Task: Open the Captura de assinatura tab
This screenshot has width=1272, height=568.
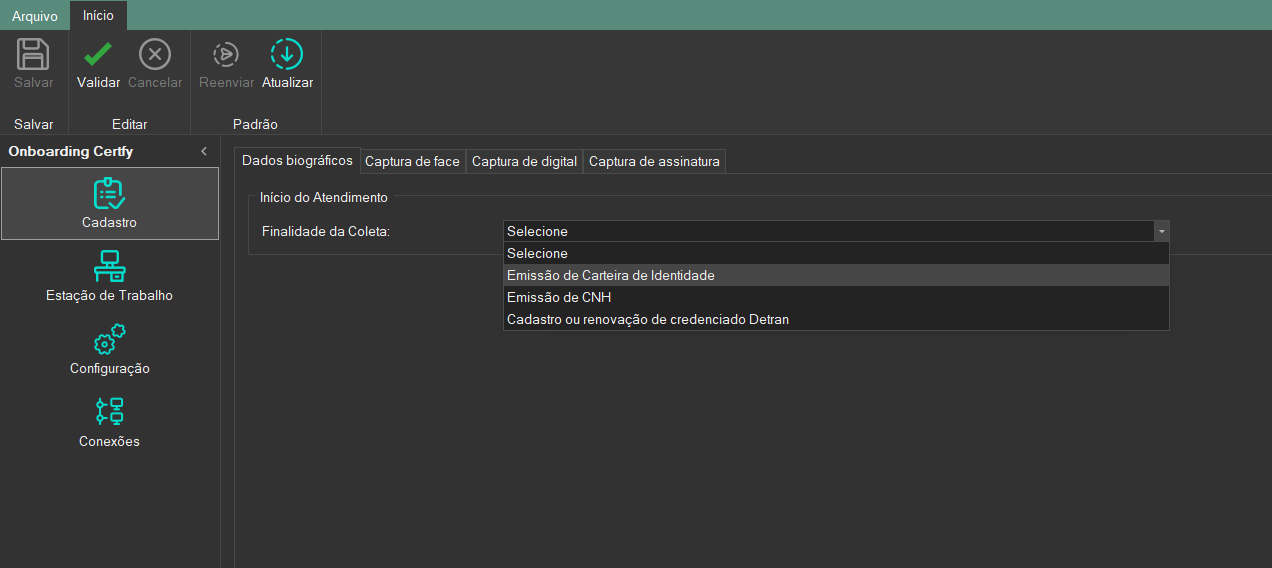Action: point(654,161)
